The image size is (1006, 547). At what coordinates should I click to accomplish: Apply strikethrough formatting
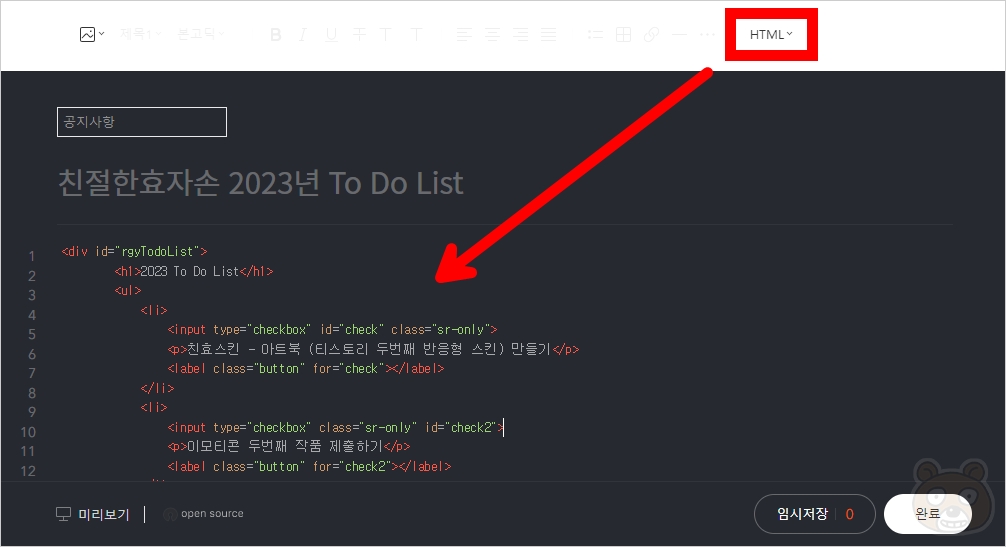359,35
